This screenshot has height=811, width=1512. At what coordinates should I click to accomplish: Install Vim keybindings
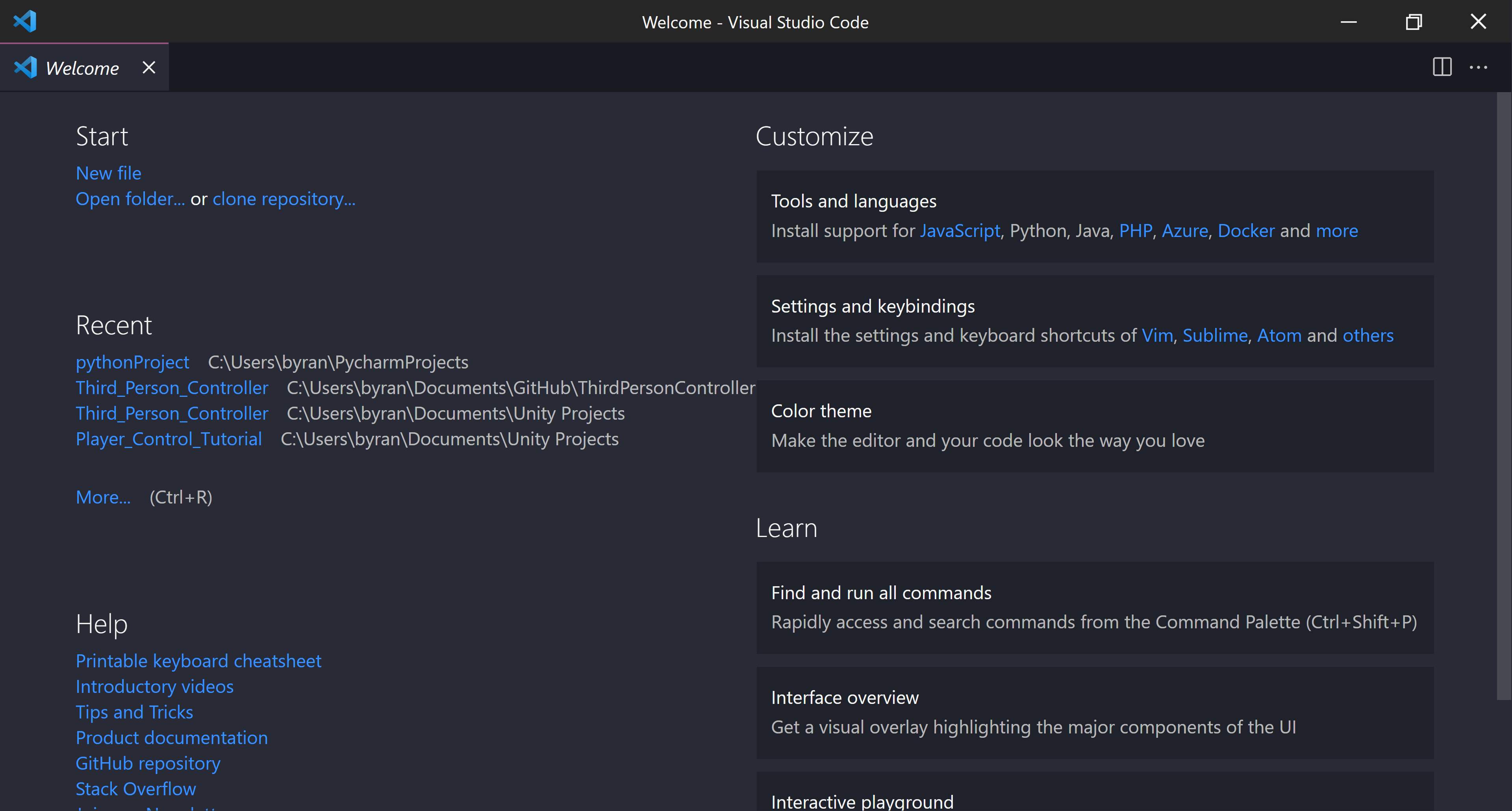click(x=1157, y=335)
